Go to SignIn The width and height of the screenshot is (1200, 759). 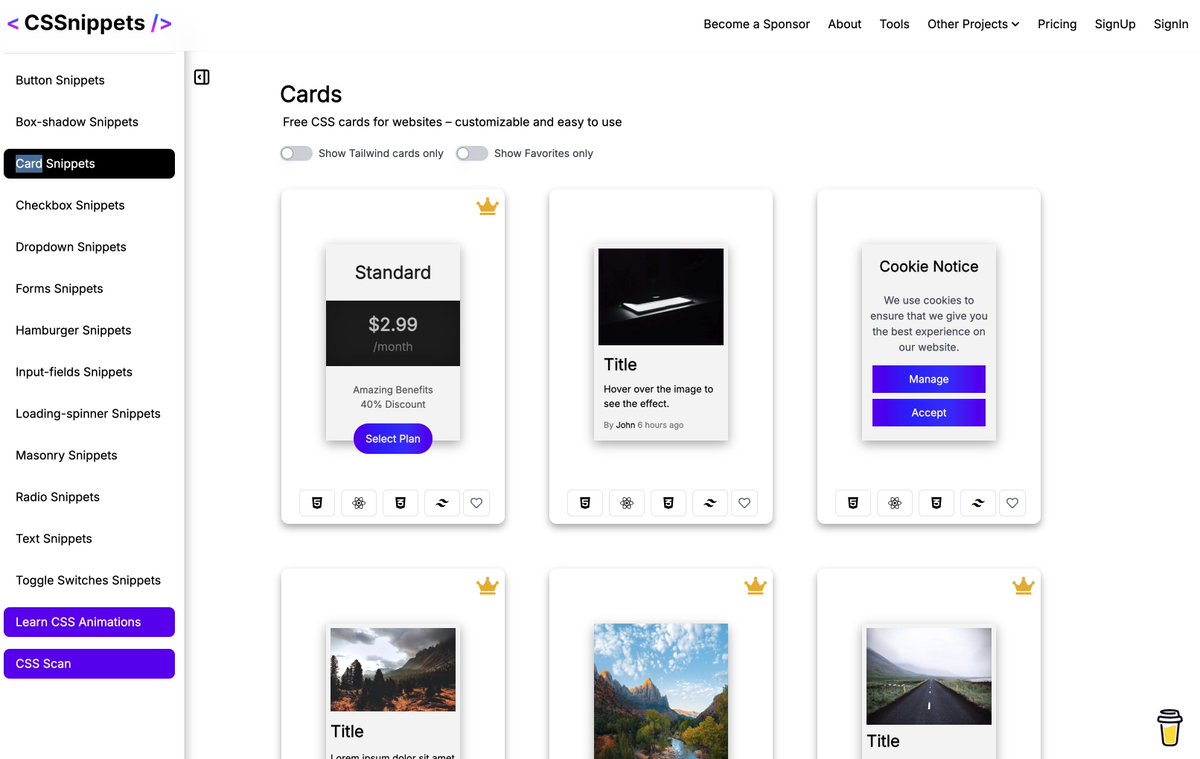(x=1171, y=24)
